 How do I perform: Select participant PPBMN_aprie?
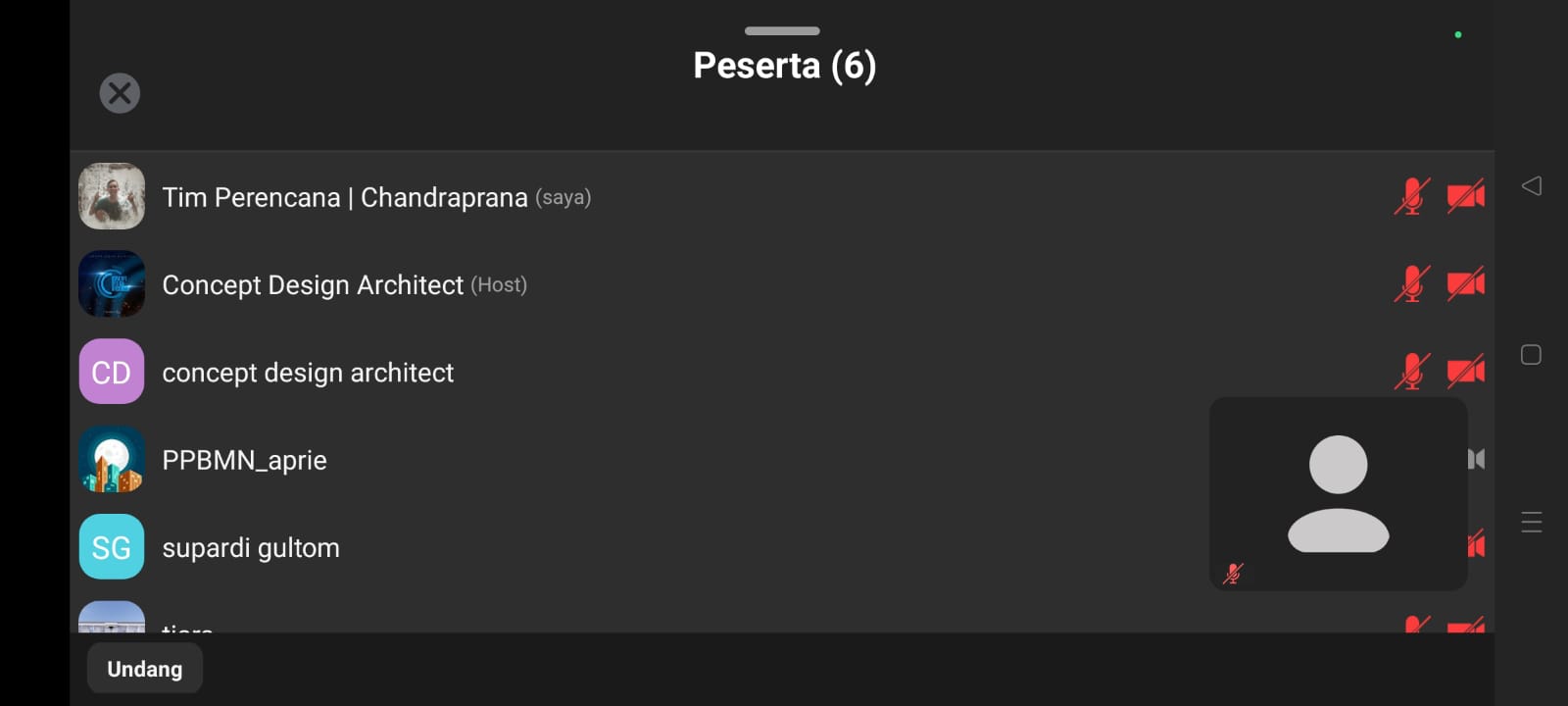(244, 460)
